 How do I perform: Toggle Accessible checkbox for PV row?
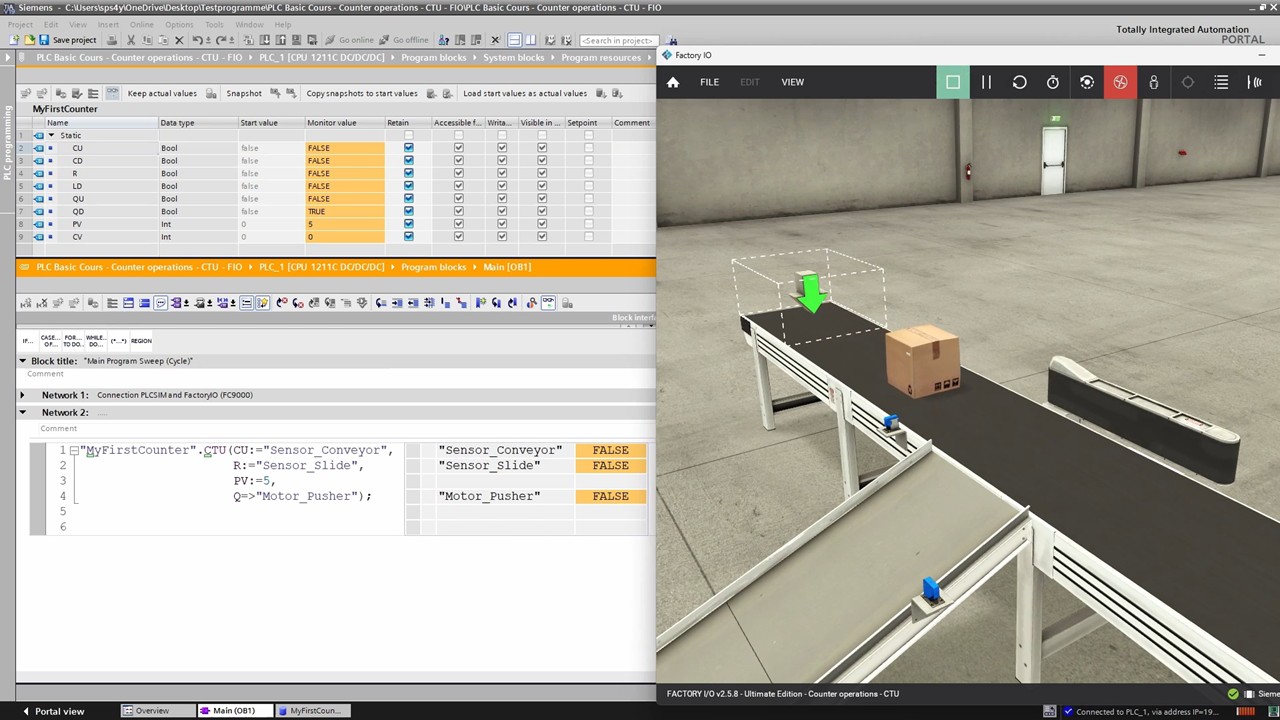point(458,224)
